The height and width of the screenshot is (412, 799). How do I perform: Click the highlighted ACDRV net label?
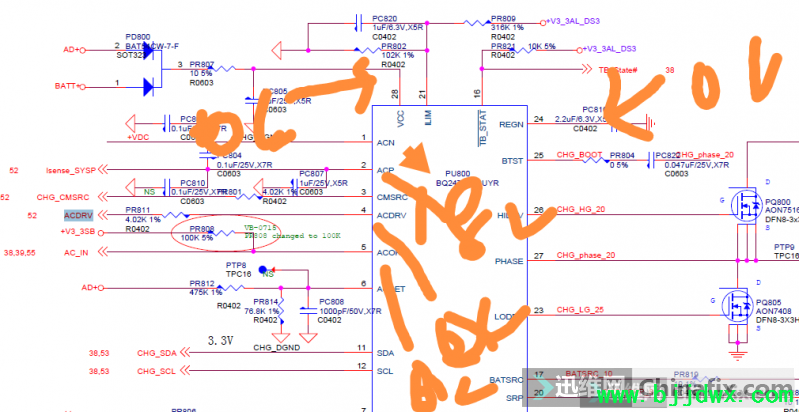(78, 215)
